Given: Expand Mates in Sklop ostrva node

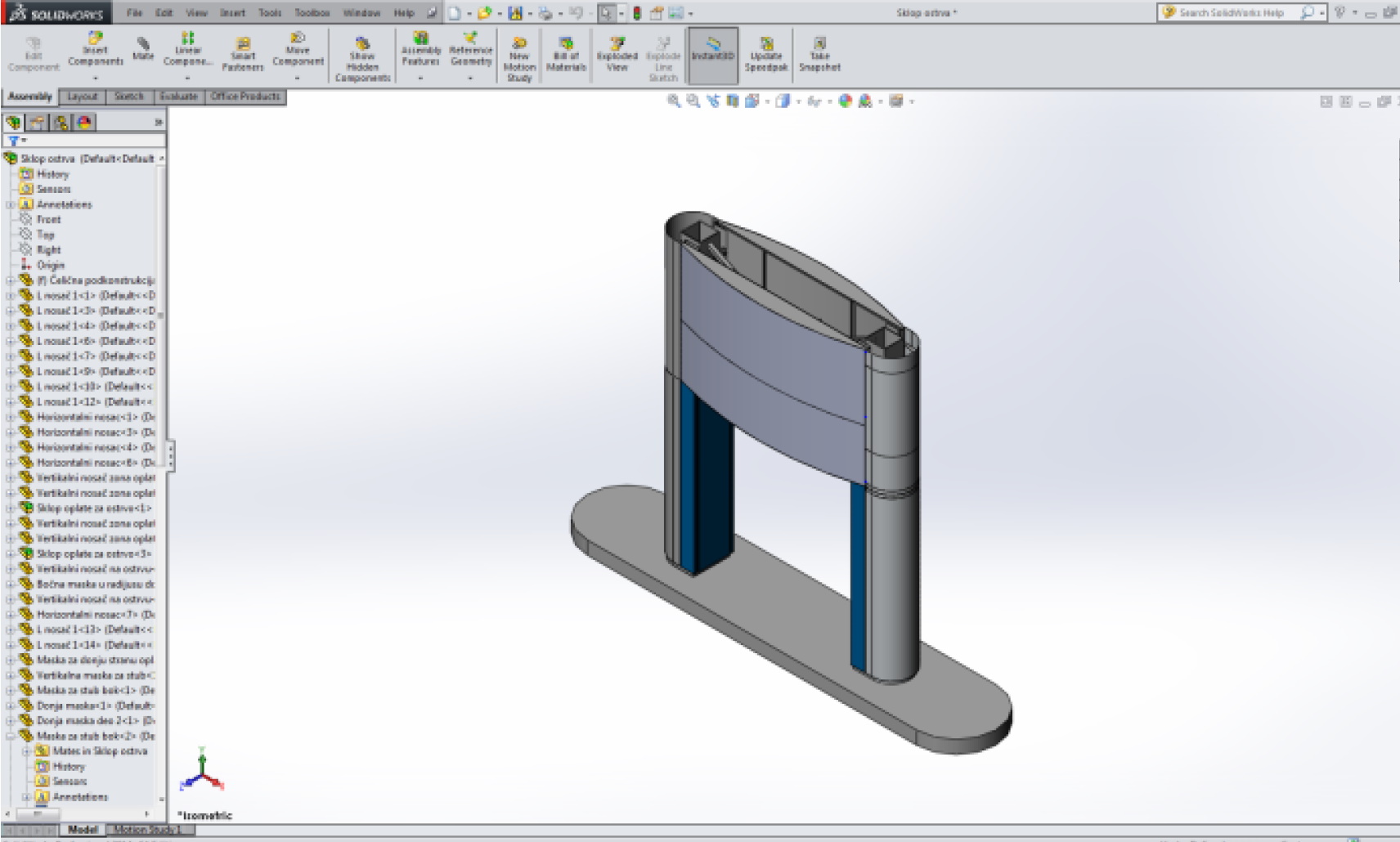Looking at the screenshot, I should pos(26,751).
